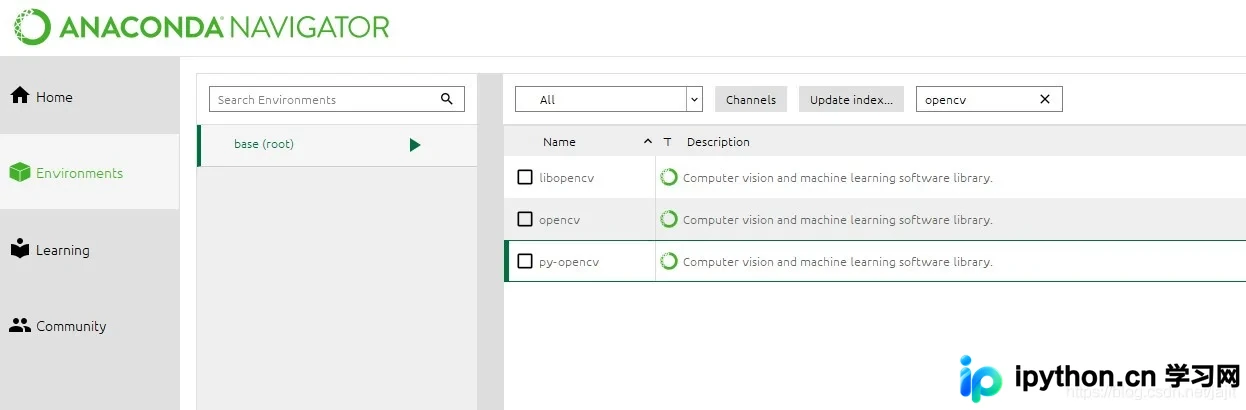The height and width of the screenshot is (410, 1246).
Task: Sort packages by the Name column arrow
Action: point(648,142)
